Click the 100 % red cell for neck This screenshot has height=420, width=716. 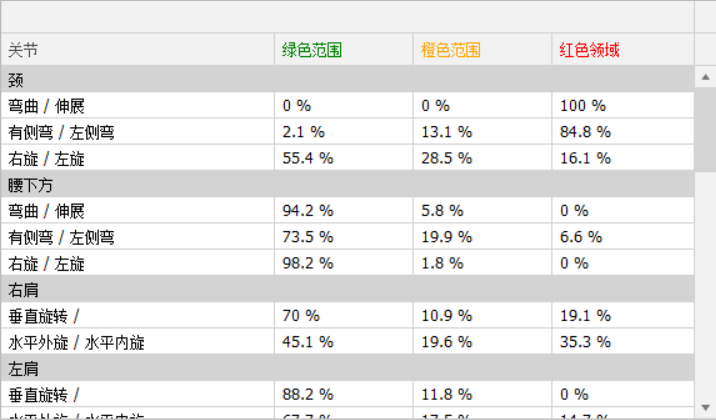pos(583,105)
